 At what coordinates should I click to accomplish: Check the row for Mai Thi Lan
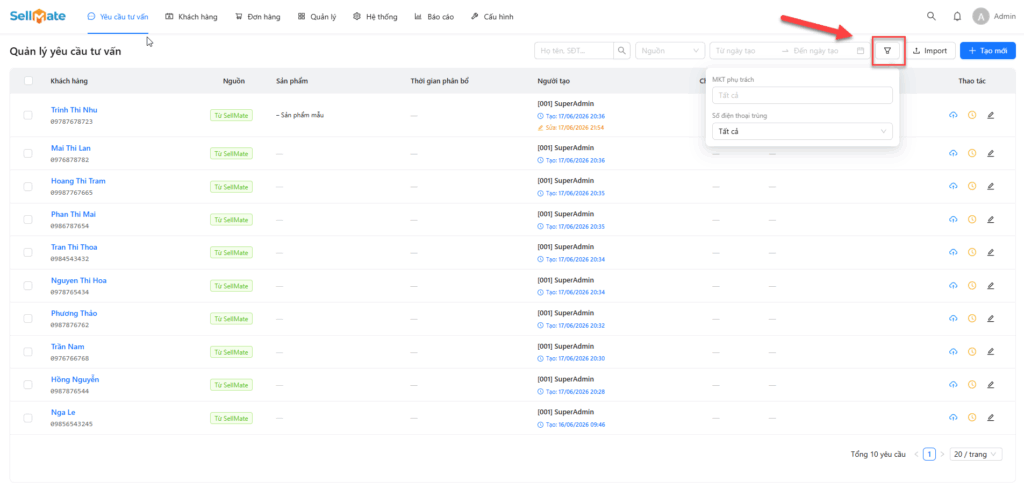[x=28, y=153]
